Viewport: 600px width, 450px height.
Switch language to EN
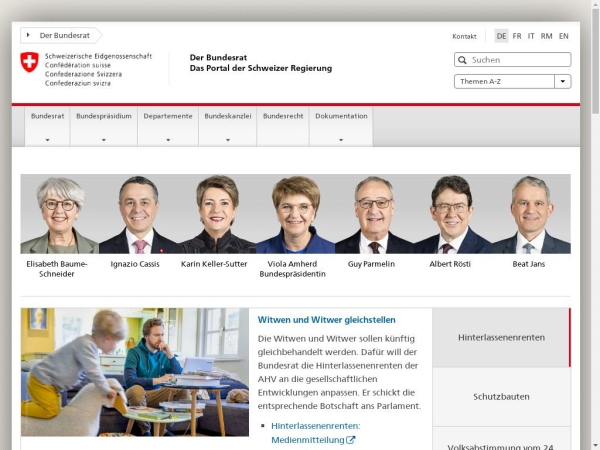[563, 36]
